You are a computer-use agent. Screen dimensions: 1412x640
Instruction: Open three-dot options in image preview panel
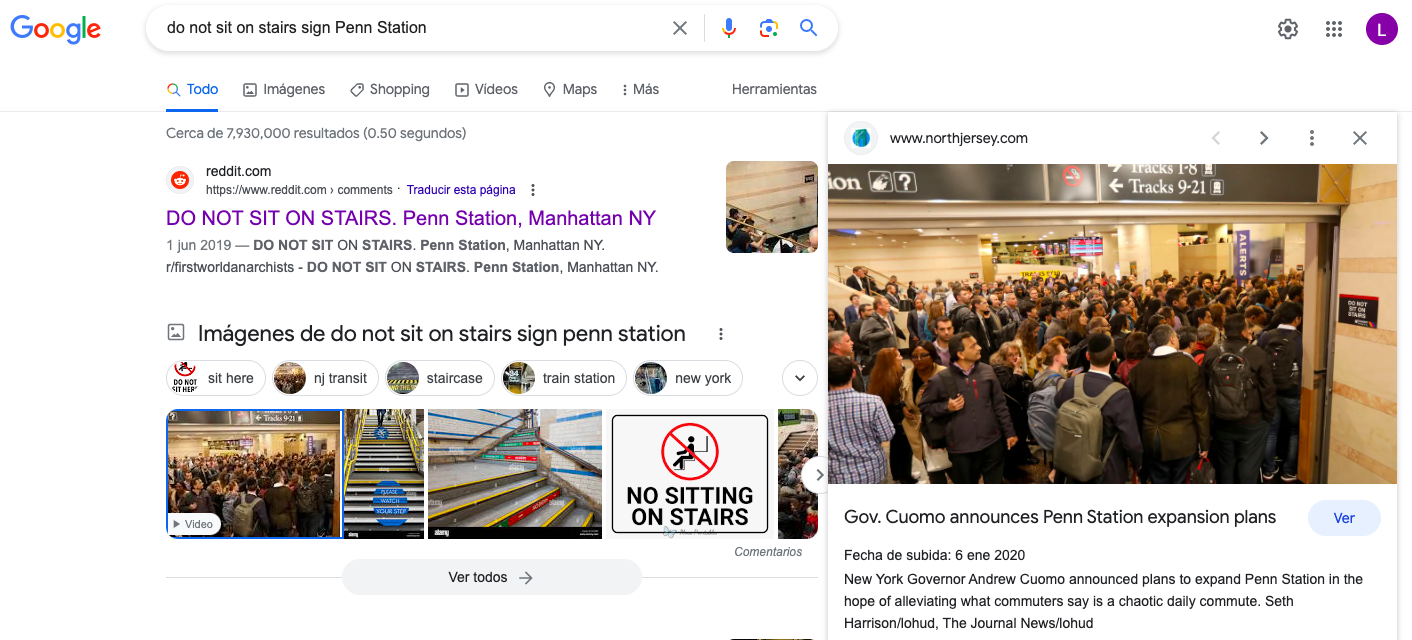coord(1311,138)
